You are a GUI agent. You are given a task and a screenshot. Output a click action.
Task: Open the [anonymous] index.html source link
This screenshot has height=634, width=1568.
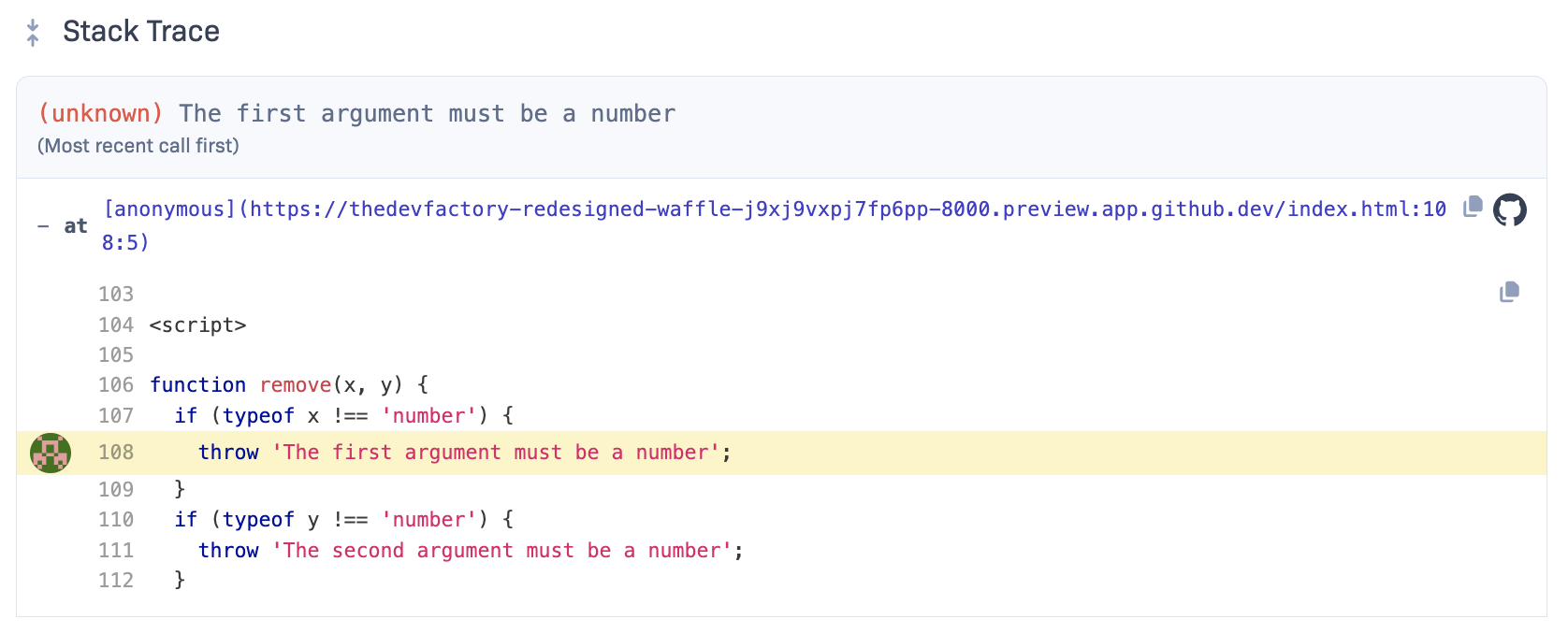775,225
